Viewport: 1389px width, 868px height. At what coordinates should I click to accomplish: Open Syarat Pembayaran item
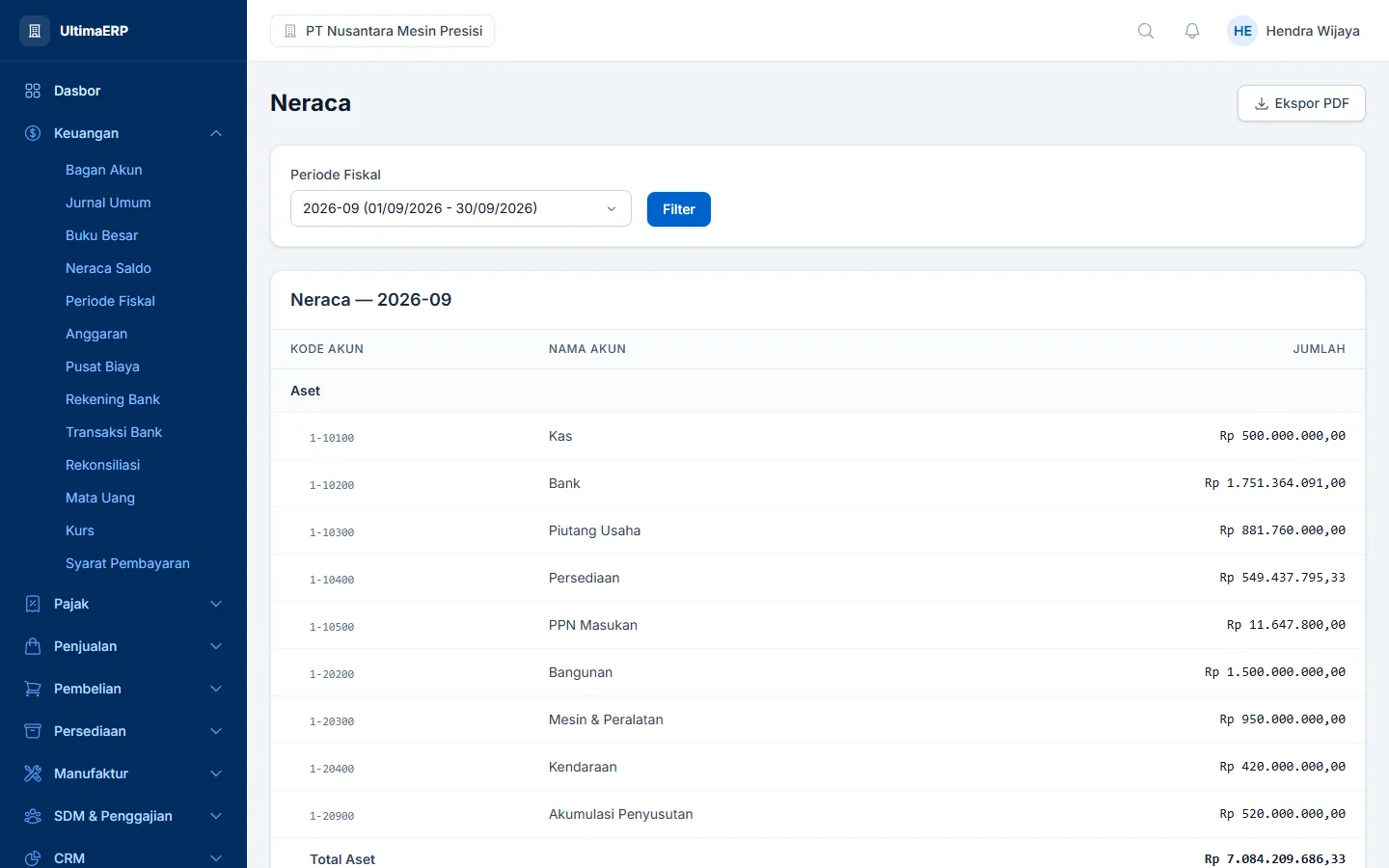[127, 563]
